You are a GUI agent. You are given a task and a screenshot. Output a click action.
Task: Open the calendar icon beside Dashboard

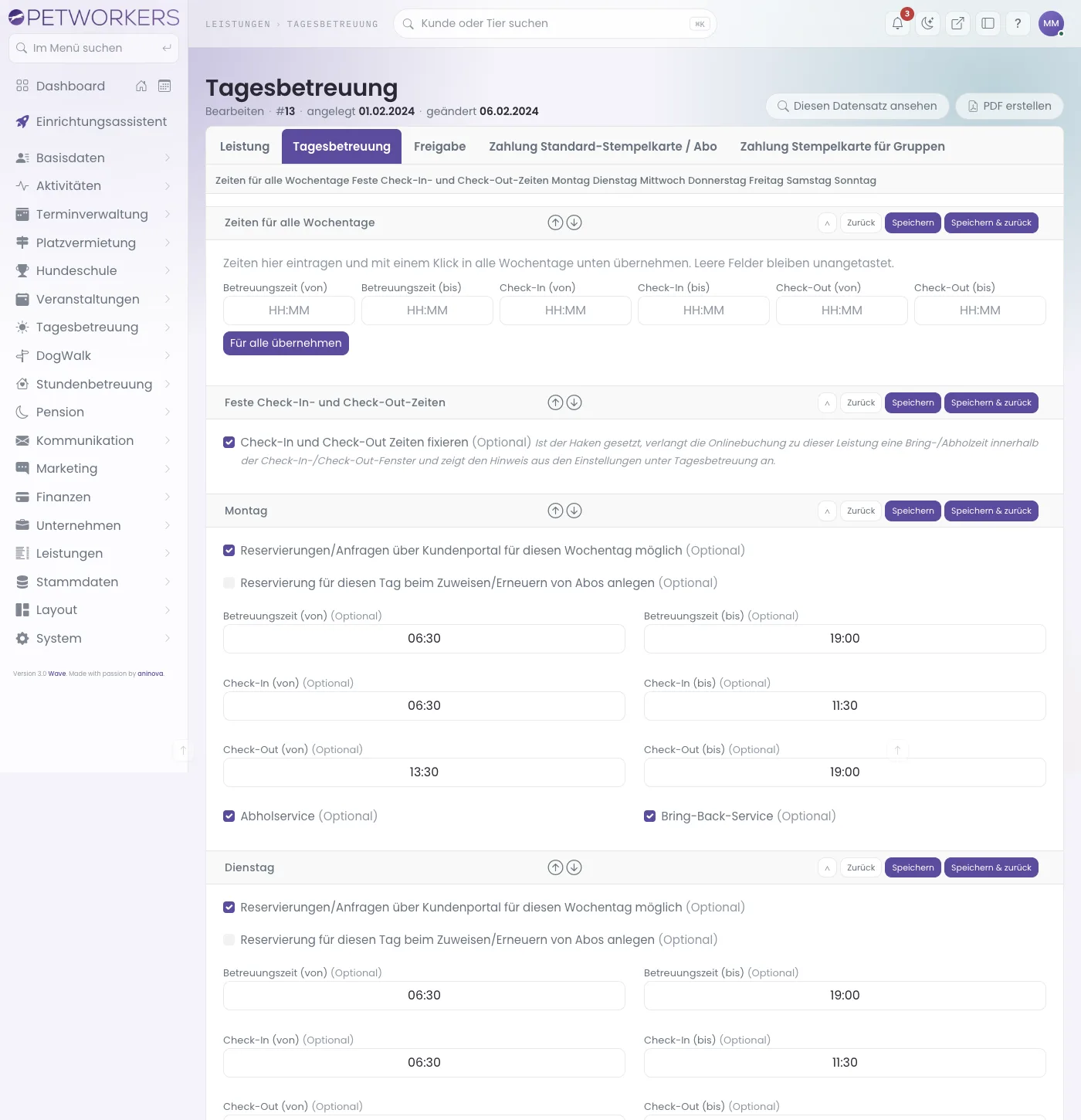(164, 86)
